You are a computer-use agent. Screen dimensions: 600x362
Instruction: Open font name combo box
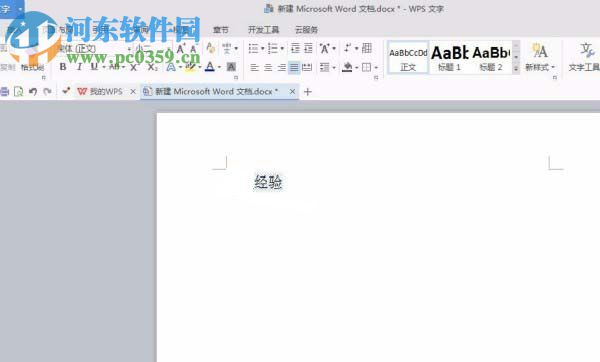tap(94, 49)
